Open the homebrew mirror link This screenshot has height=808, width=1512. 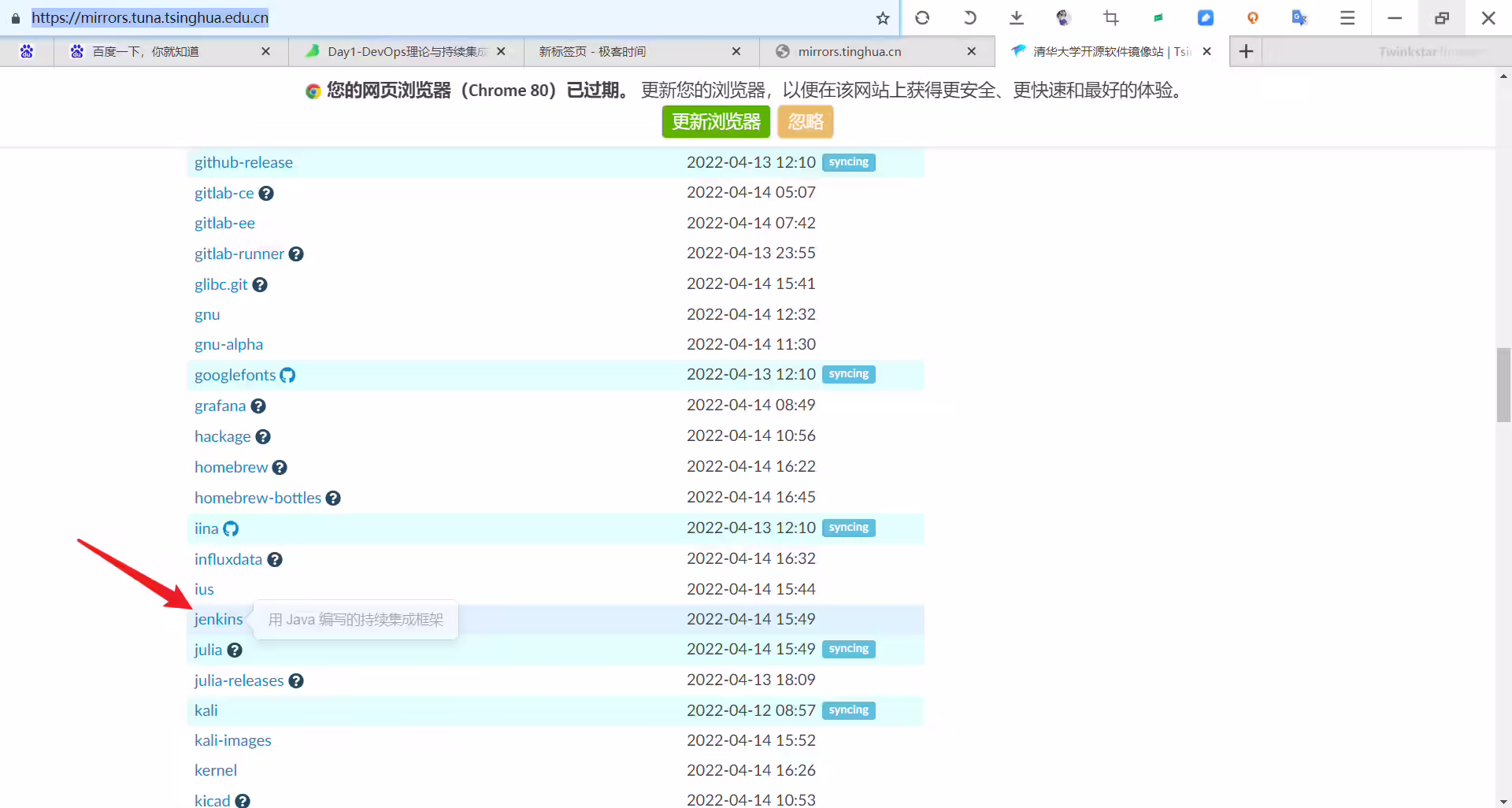tap(231, 467)
